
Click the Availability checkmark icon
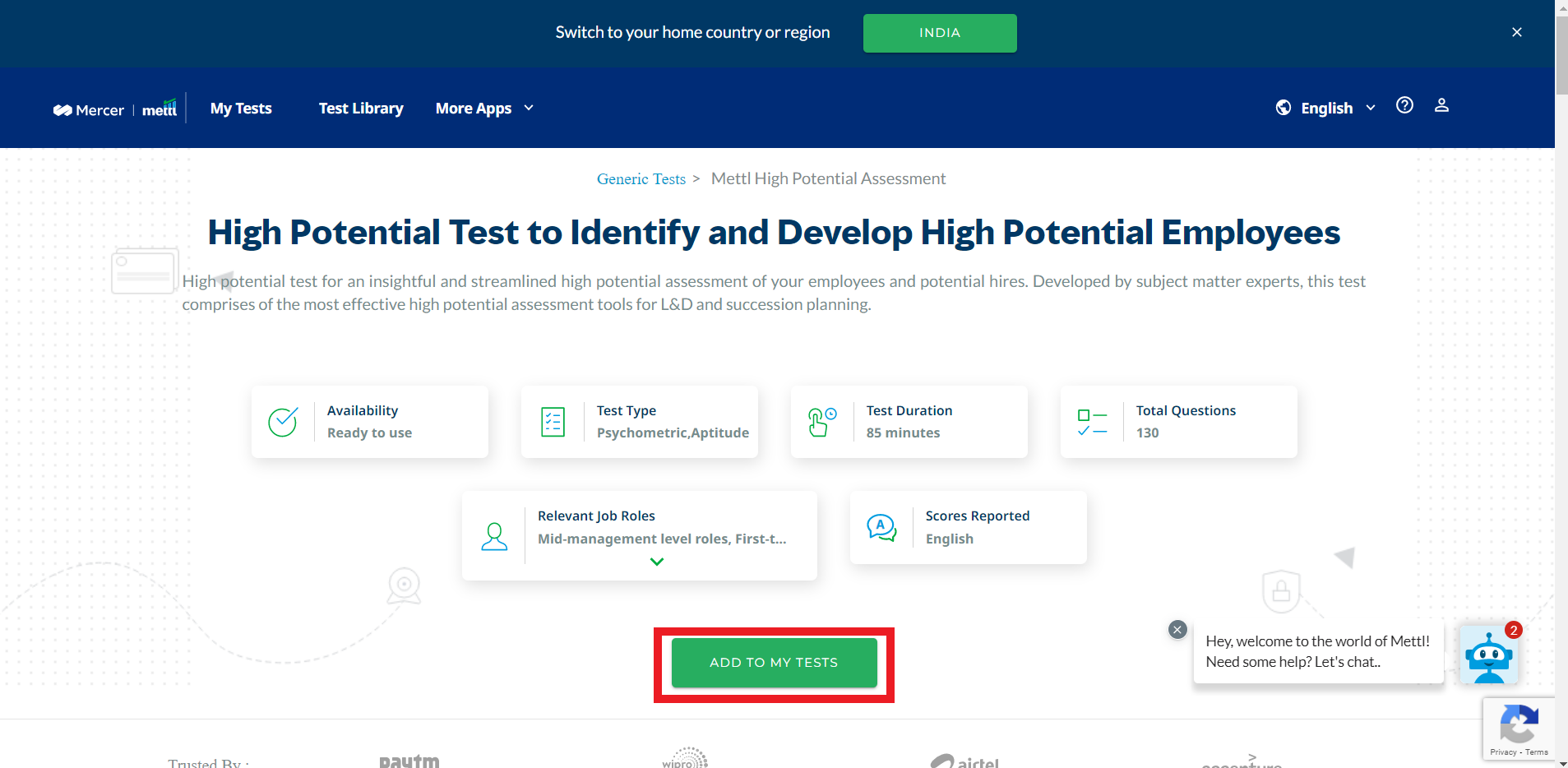tap(283, 422)
